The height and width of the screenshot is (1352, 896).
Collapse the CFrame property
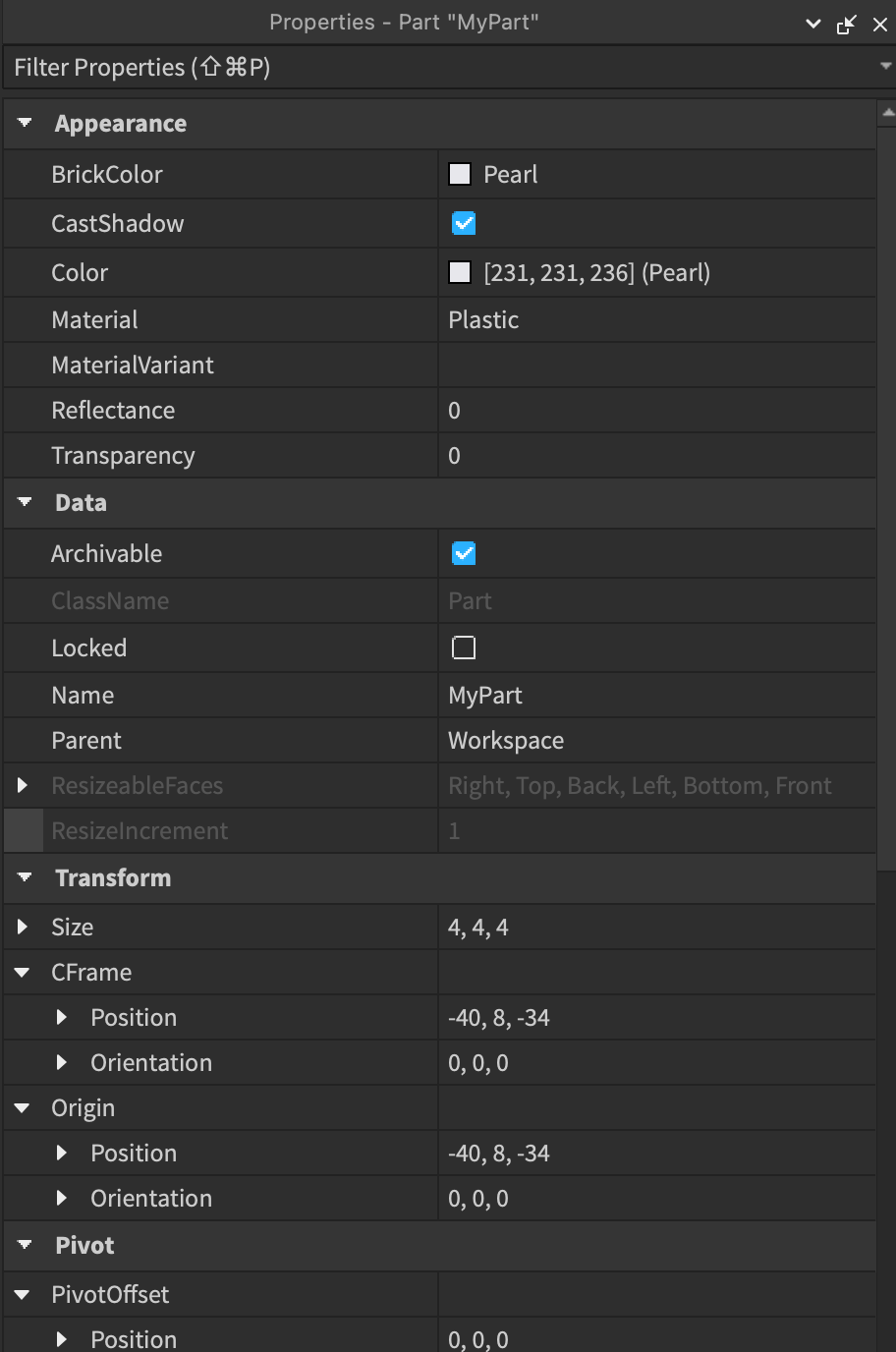(23, 973)
